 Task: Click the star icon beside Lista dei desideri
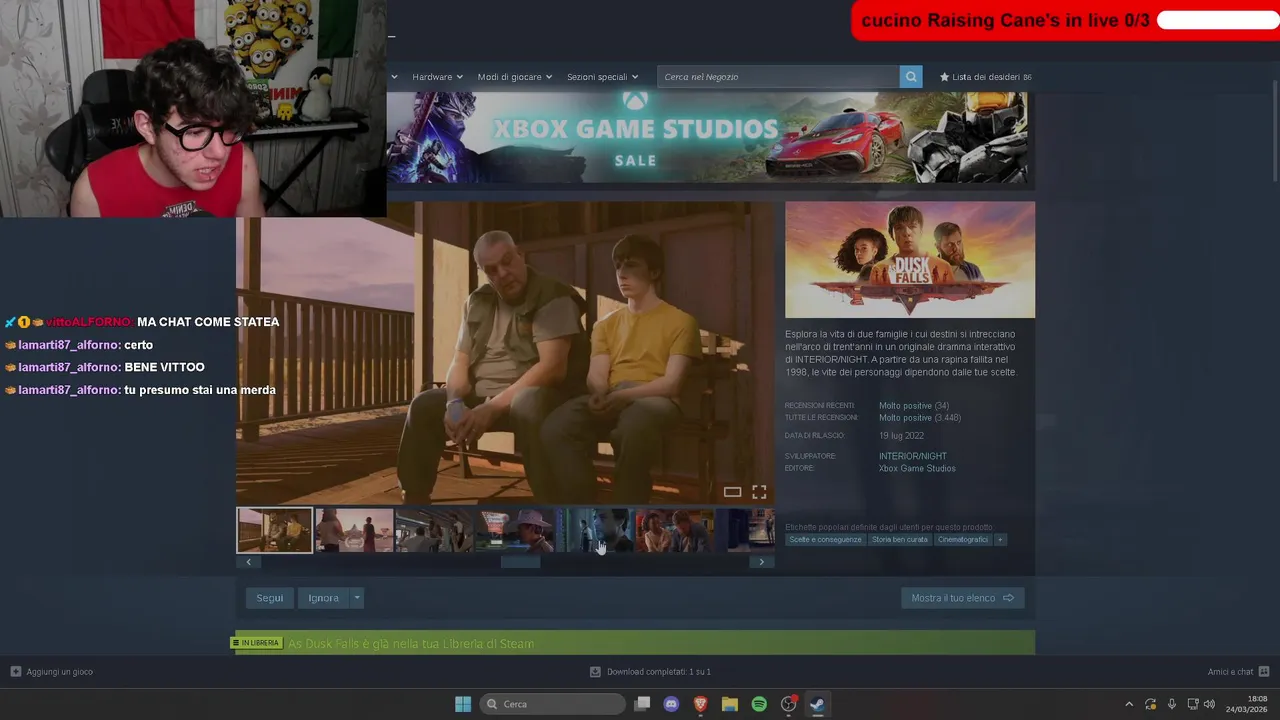pyautogui.click(x=944, y=77)
